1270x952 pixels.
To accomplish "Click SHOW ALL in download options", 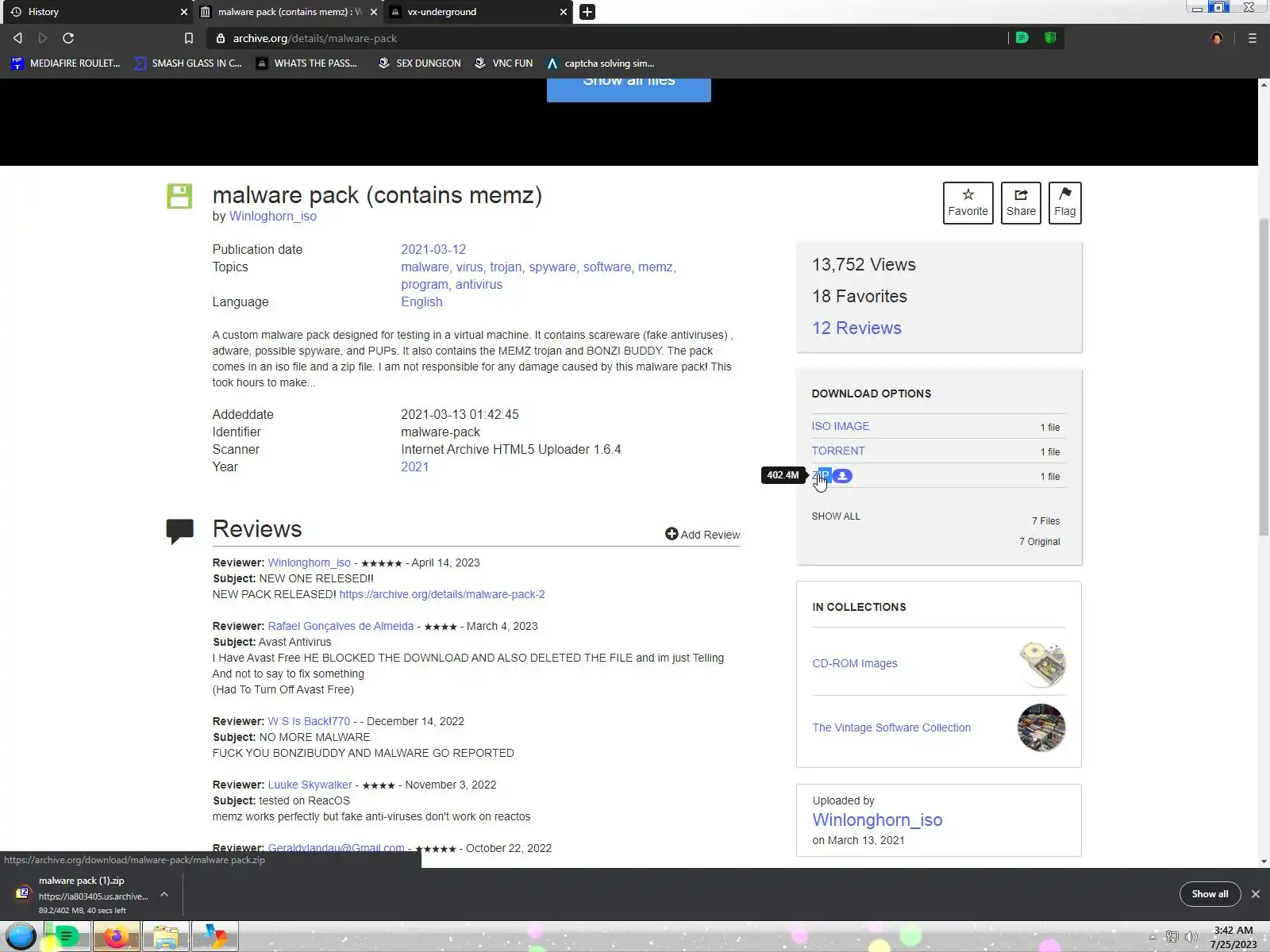I will pyautogui.click(x=835, y=516).
